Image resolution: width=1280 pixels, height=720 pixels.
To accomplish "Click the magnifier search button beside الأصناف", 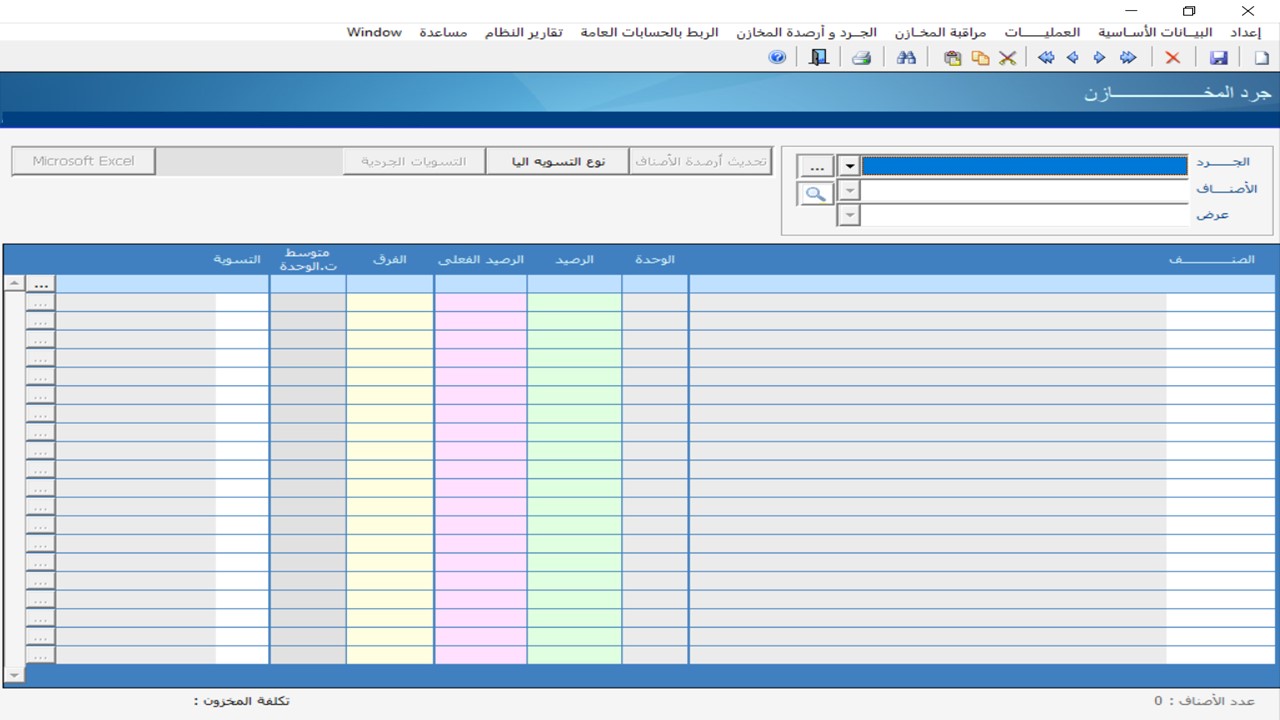I will pyautogui.click(x=815, y=194).
